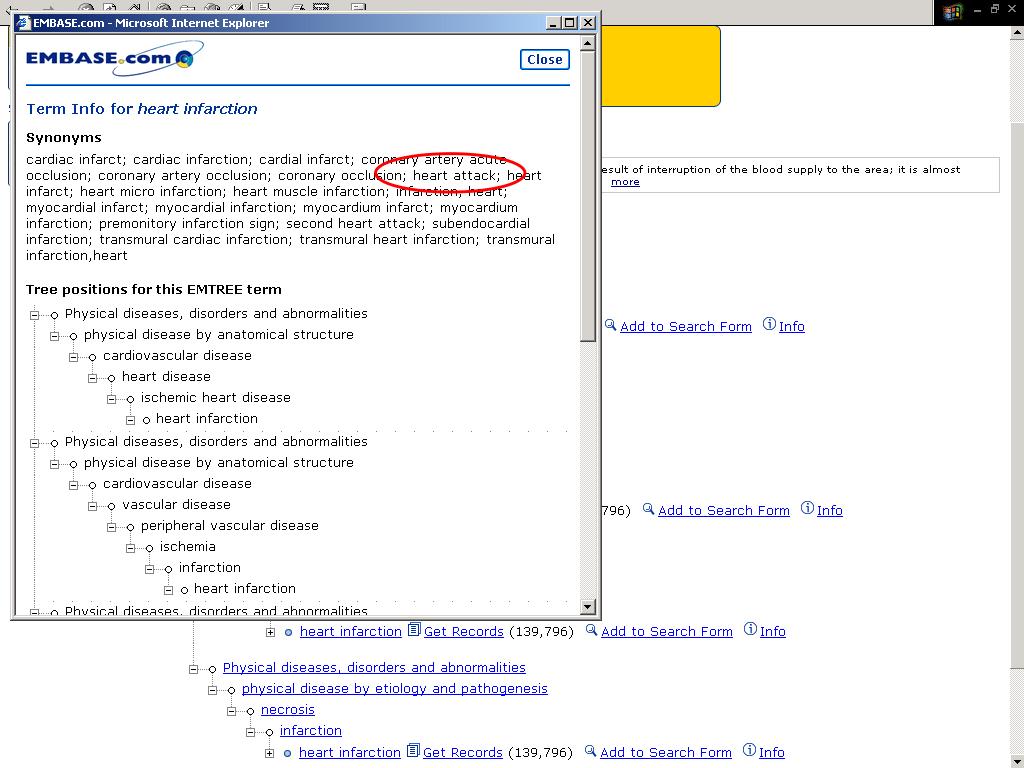Click Add to Search Form in heart infarction row under necrosis
This screenshot has height=768, width=1024.
665,752
